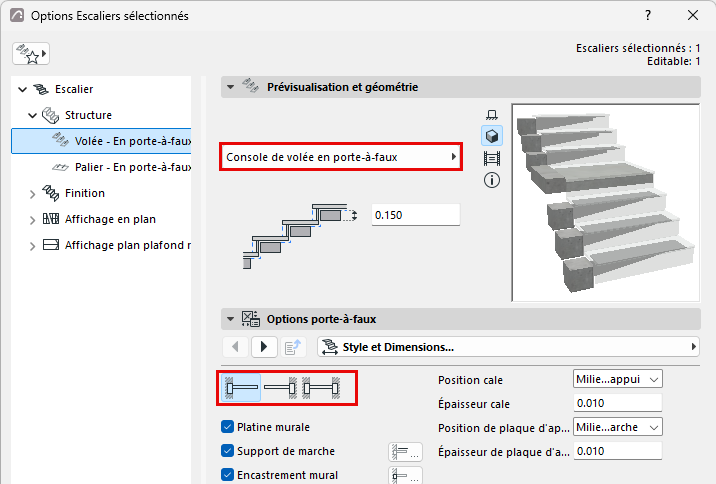
Task: Expand the Affichage en plan node
Action: coord(32,220)
